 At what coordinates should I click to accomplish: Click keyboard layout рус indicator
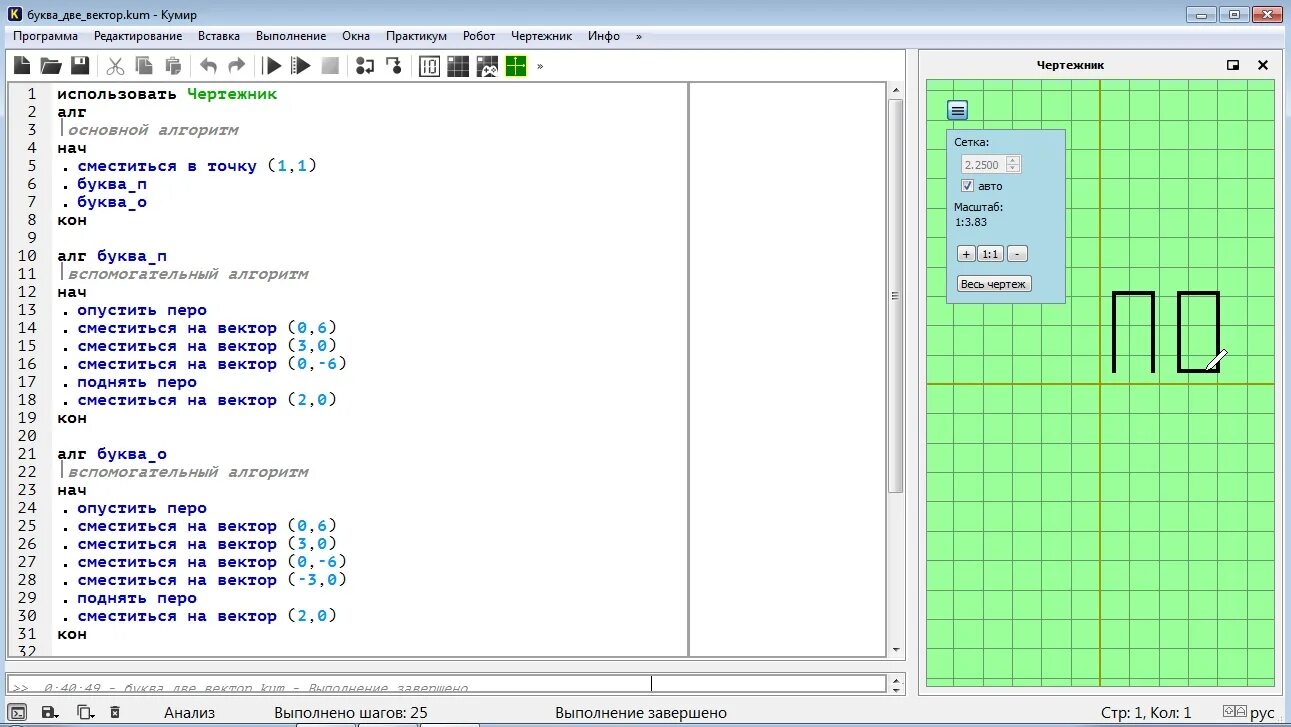click(x=1262, y=713)
